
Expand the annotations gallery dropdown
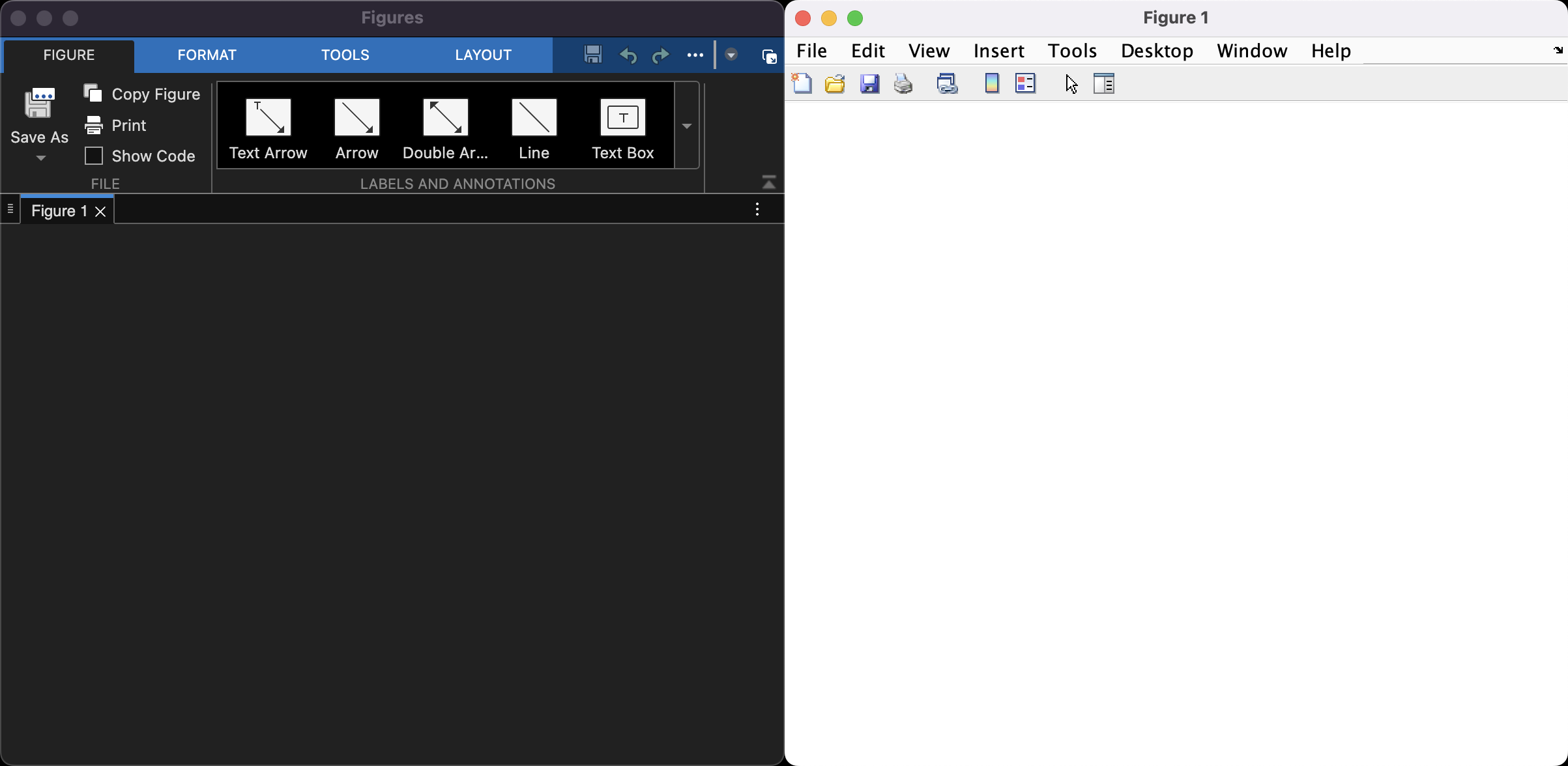686,126
